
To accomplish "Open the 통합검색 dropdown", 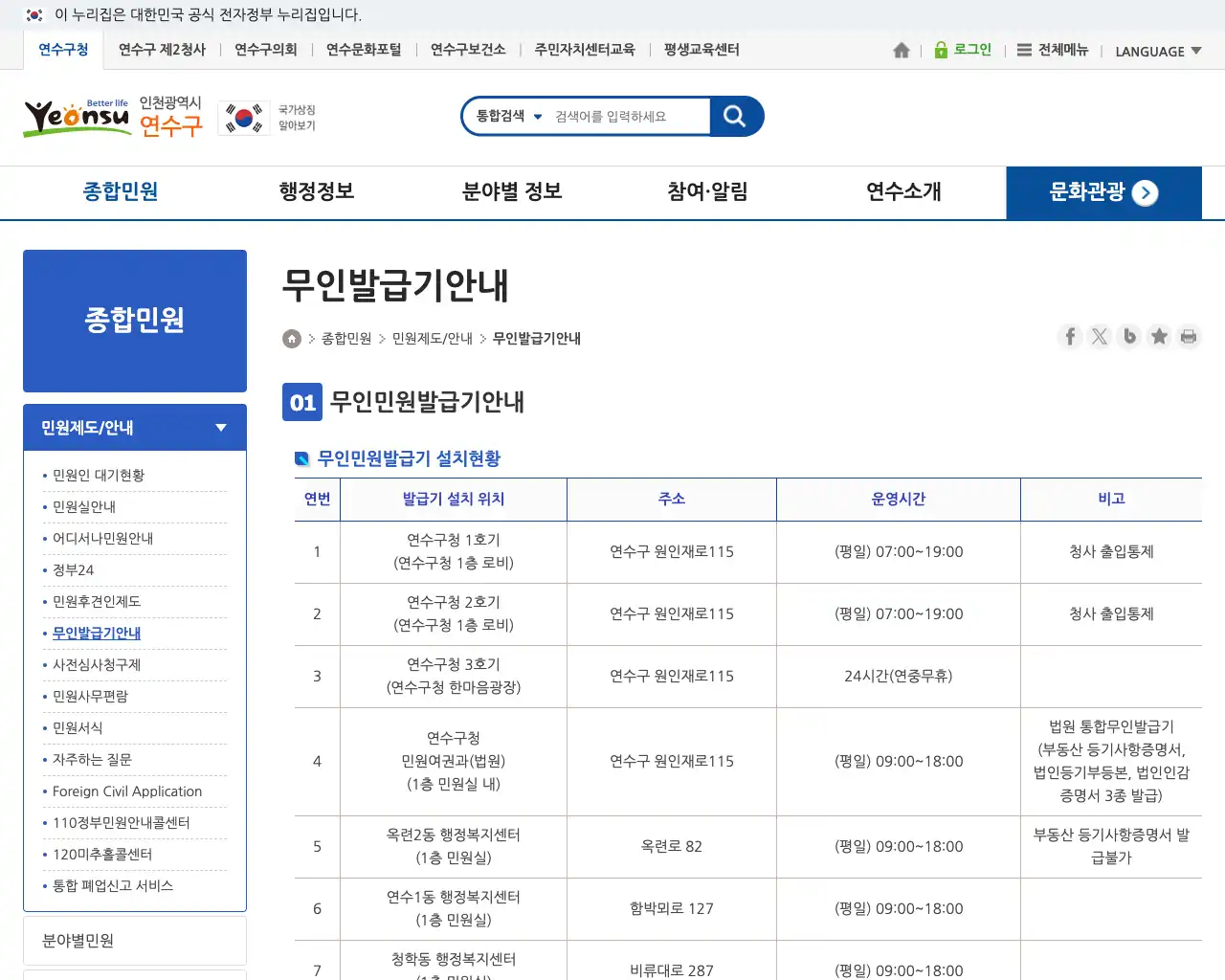I will click(x=509, y=117).
